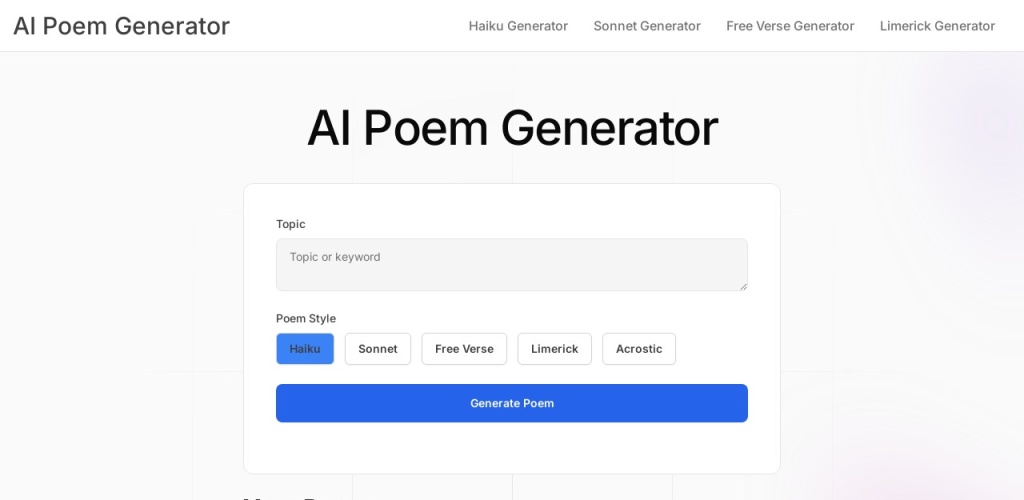Image resolution: width=1024 pixels, height=500 pixels.
Task: Select the Limerick style option
Action: tap(554, 349)
